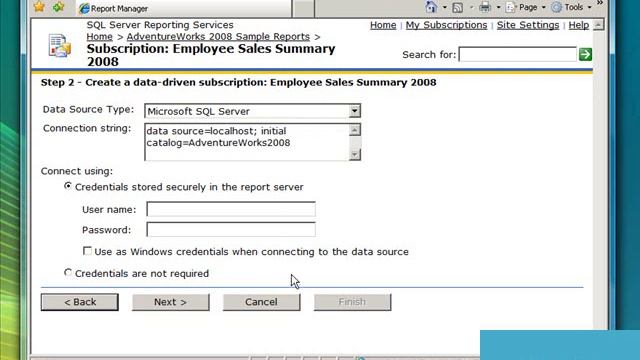The width and height of the screenshot is (640, 360).
Task: Click connection string scrollbar up arrow
Action: (355, 130)
